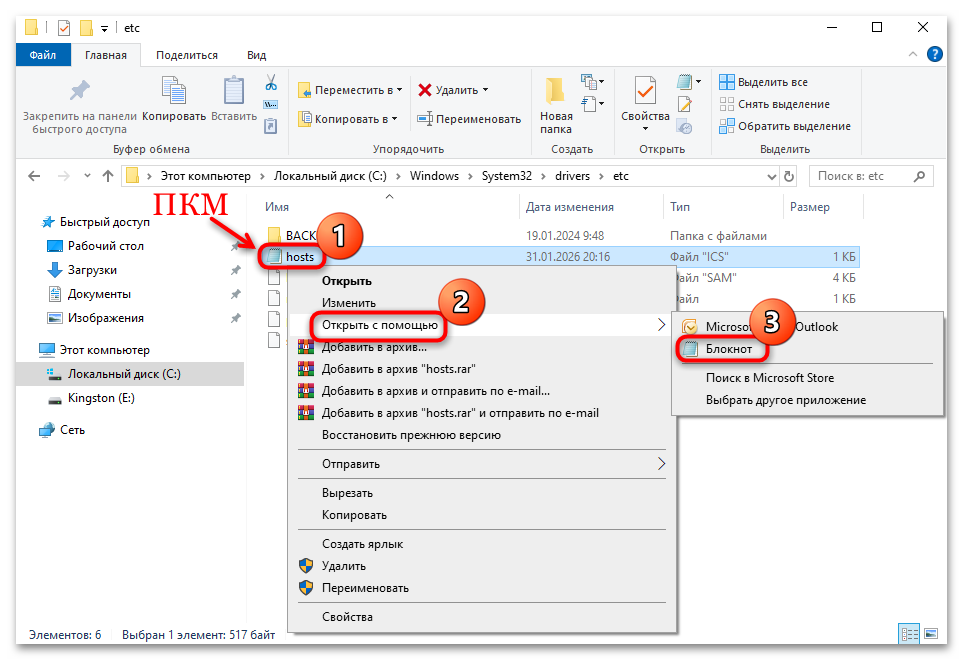
Task: Expand the Удалить dropdown arrow in the ribbon
Action: tap(485, 90)
